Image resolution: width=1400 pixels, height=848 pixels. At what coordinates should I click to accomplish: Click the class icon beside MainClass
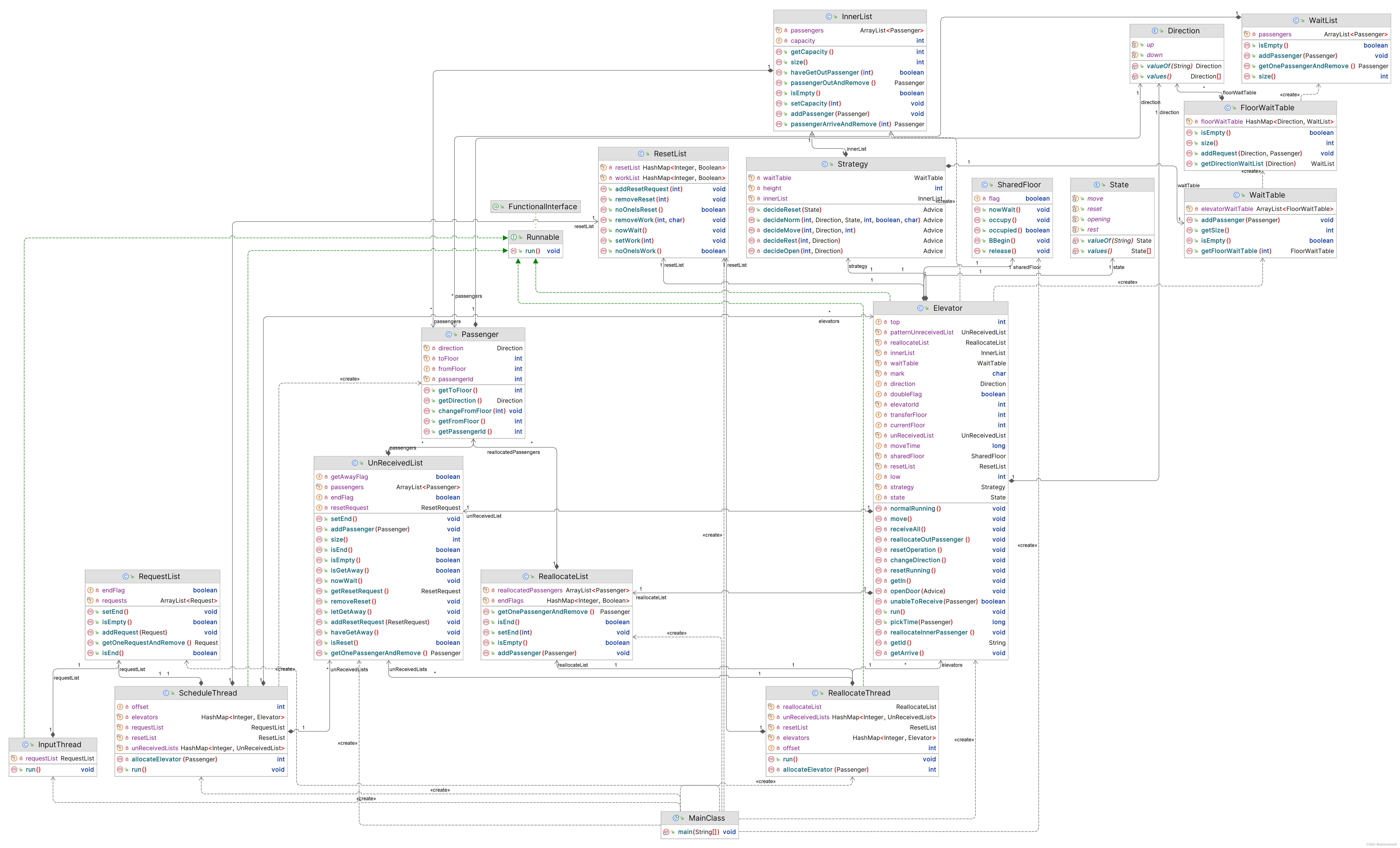point(676,819)
